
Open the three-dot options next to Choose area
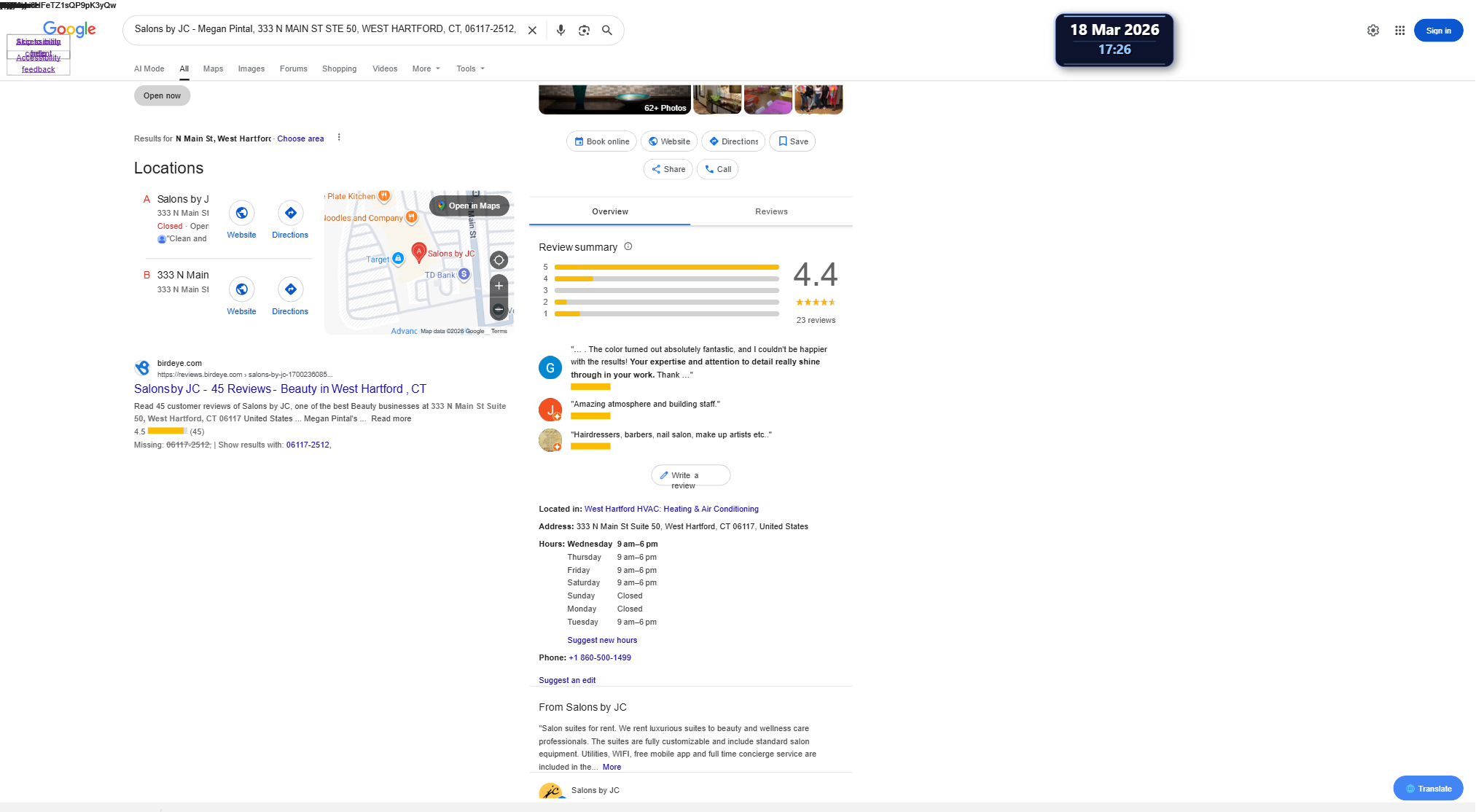339,138
